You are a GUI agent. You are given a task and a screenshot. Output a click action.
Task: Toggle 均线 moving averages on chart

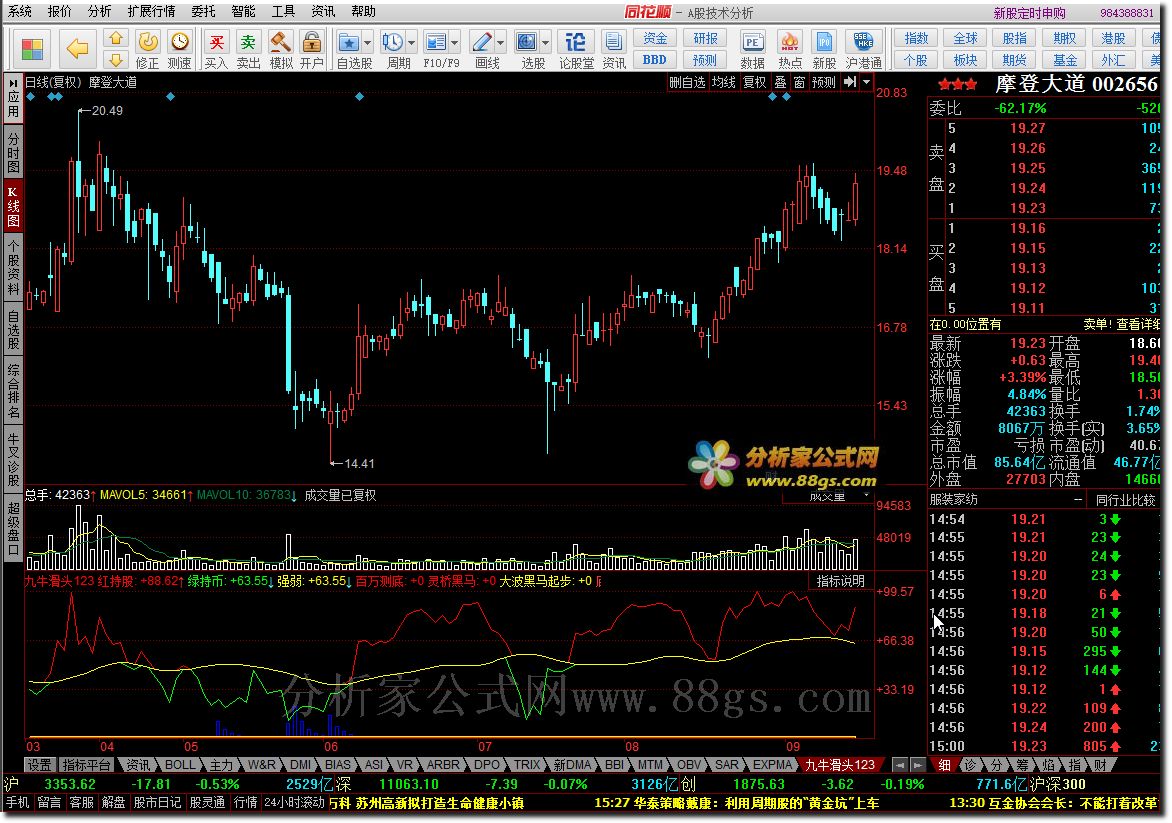tap(724, 82)
